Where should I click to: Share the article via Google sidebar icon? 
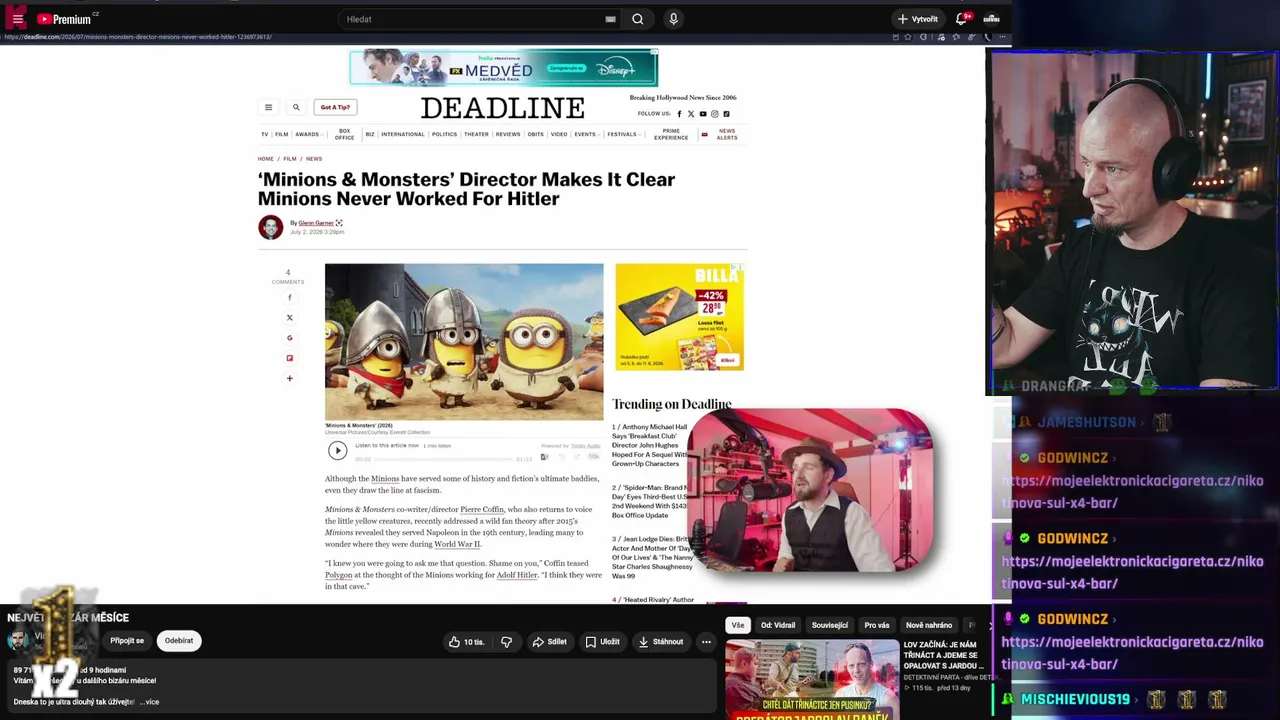click(290, 338)
